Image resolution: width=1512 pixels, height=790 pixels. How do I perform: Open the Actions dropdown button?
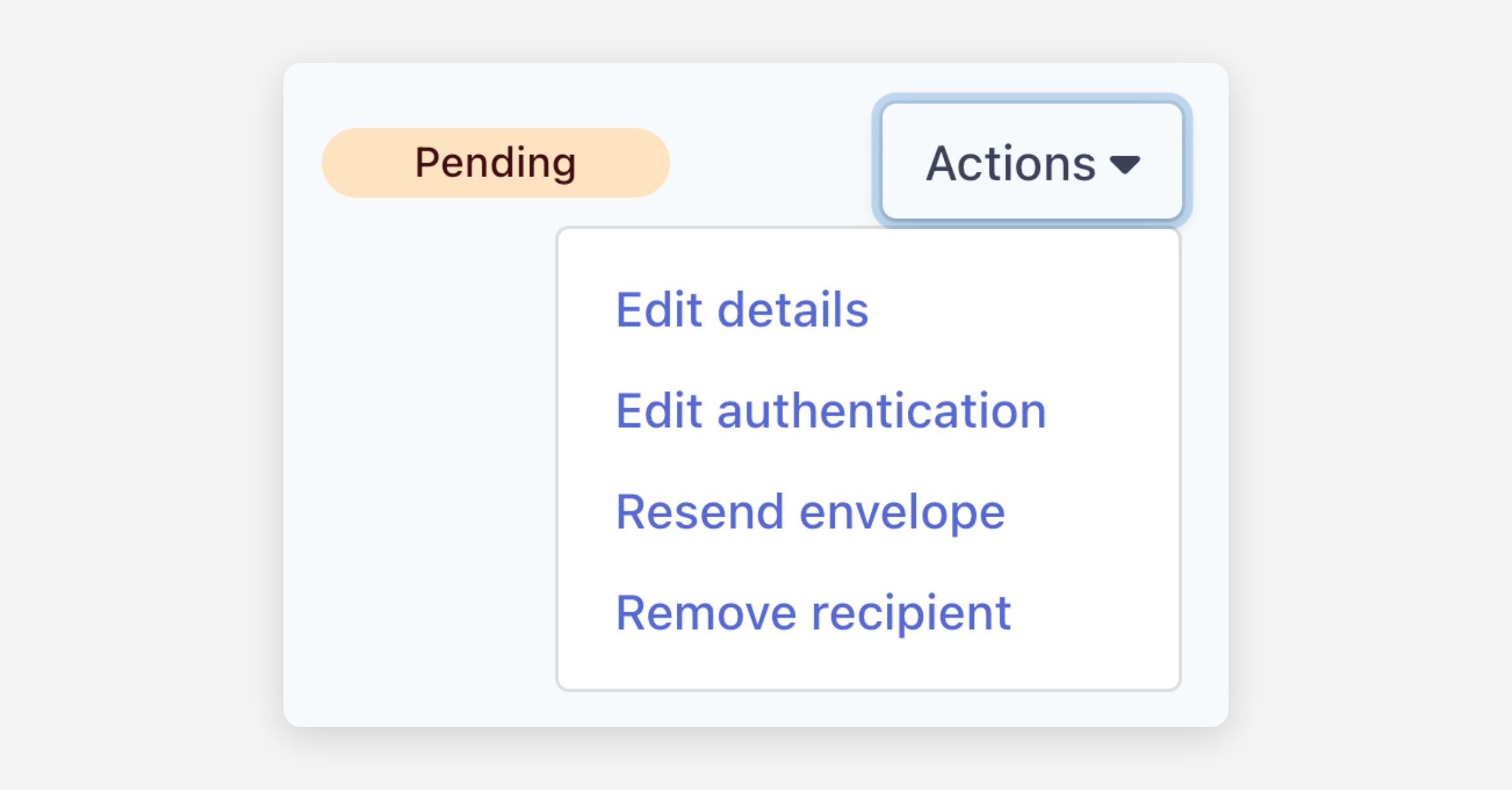click(1032, 162)
